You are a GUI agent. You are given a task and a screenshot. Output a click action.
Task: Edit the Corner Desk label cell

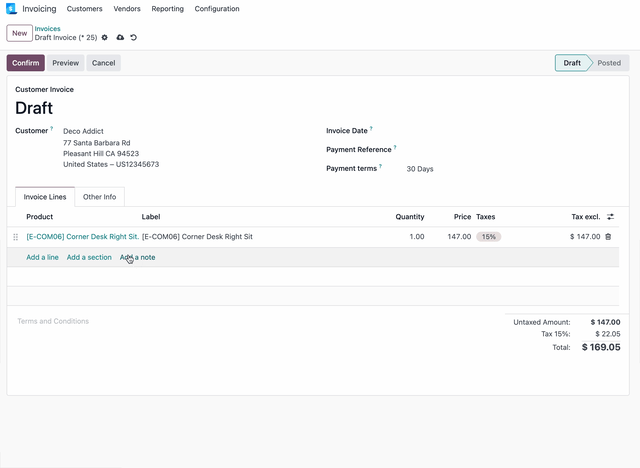pos(197,237)
